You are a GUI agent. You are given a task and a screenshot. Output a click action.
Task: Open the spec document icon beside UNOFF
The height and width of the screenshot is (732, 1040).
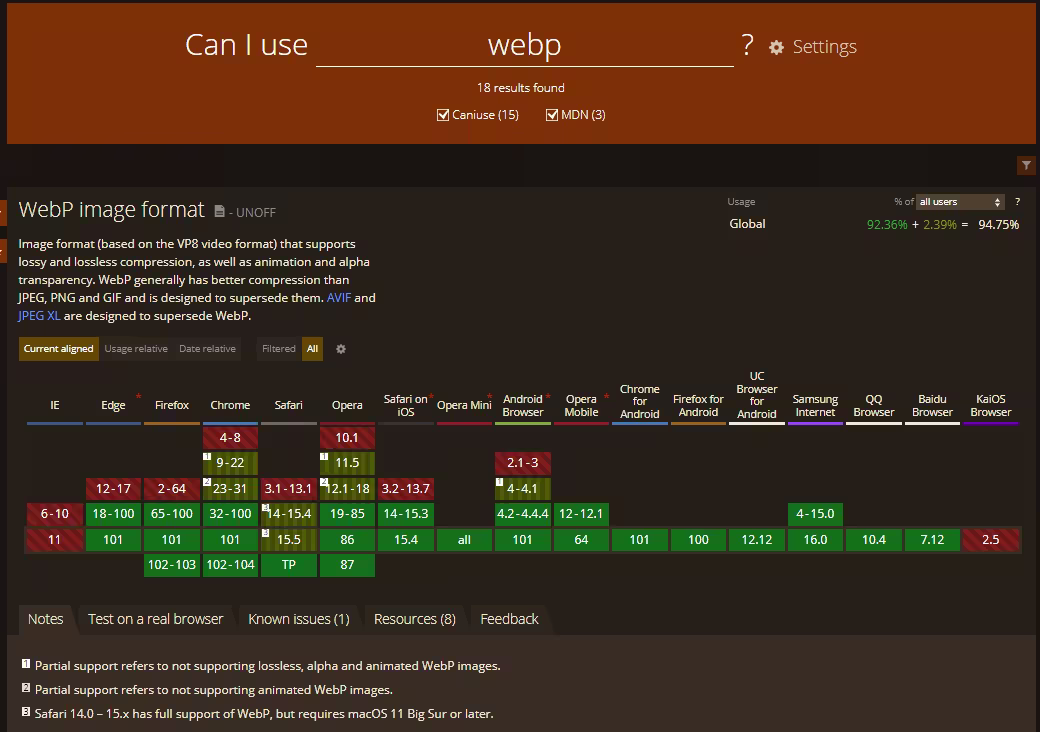(x=220, y=211)
